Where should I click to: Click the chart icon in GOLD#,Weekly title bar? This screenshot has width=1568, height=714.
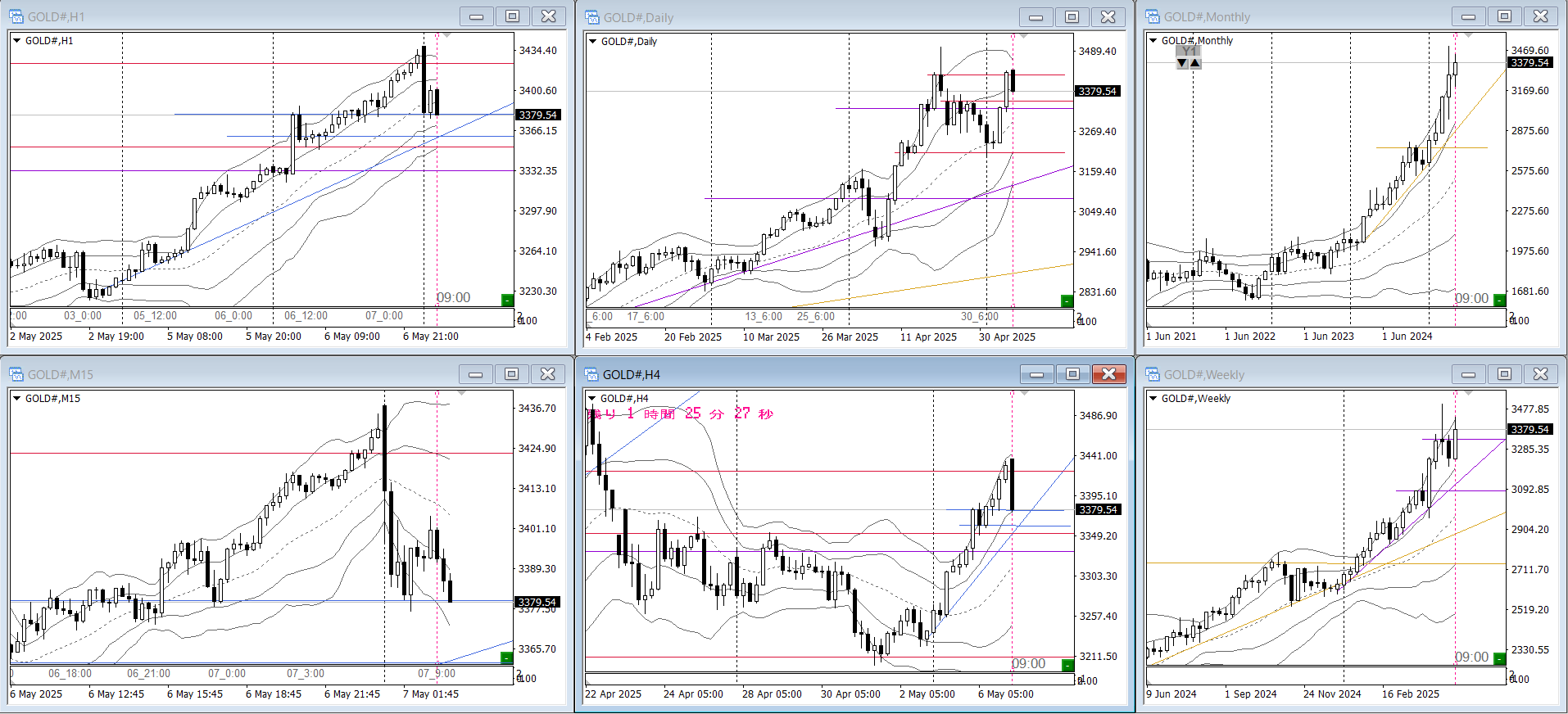point(1152,374)
